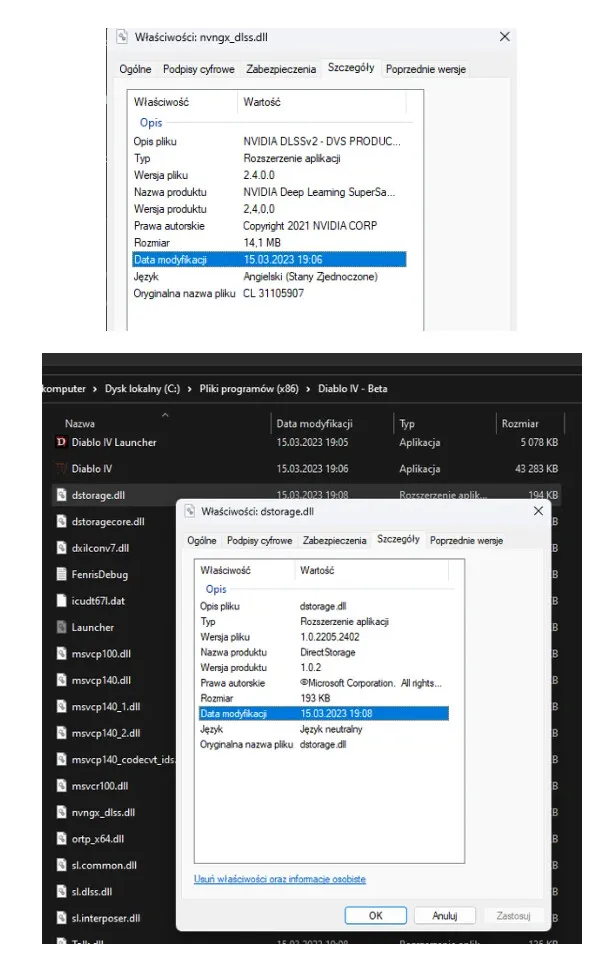Click the title bar icon of dstorage.dll properties
Image resolution: width=594 pixels, height=964 pixels.
tap(190, 512)
